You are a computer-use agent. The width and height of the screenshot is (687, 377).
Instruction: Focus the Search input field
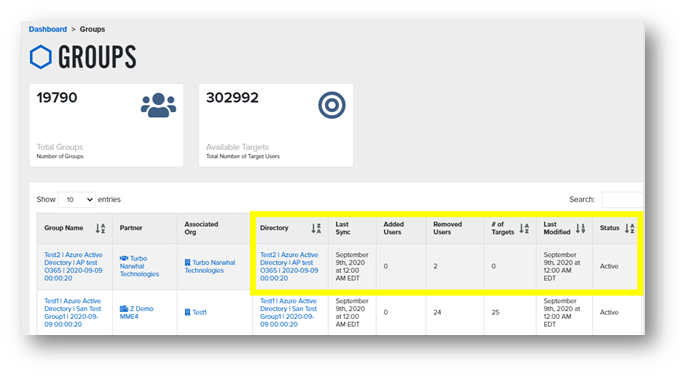click(623, 199)
